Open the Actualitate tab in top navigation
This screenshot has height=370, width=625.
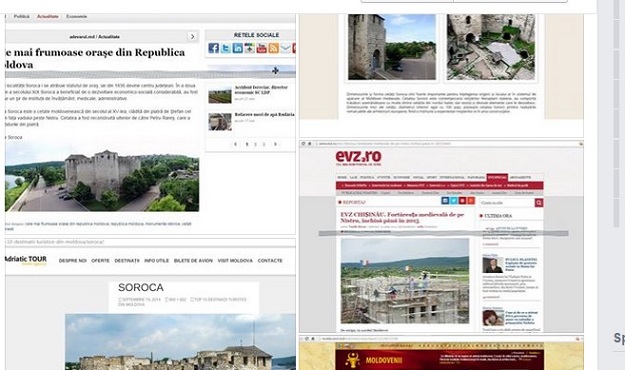[47, 16]
